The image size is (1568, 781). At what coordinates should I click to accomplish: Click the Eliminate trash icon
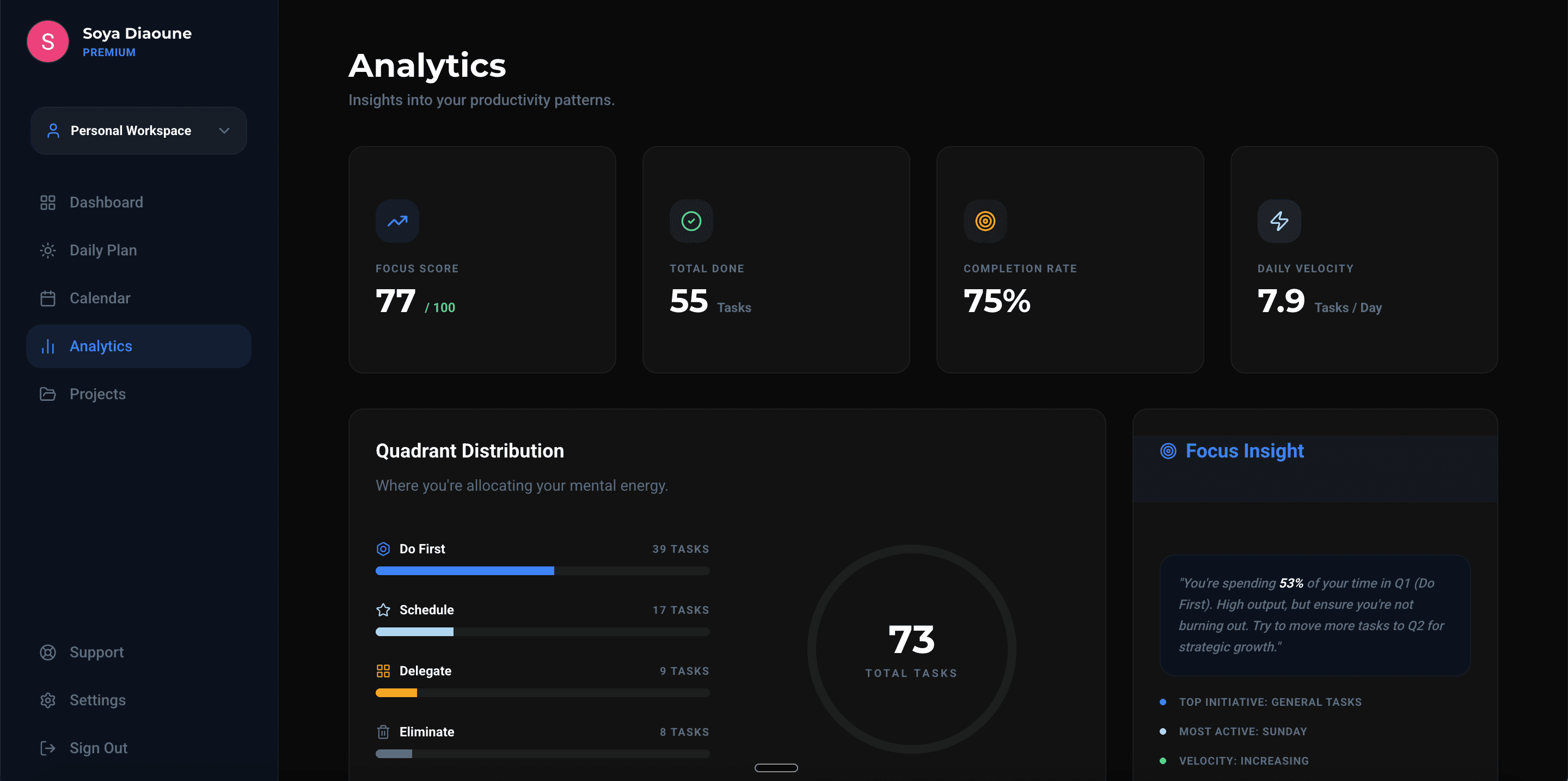(383, 731)
